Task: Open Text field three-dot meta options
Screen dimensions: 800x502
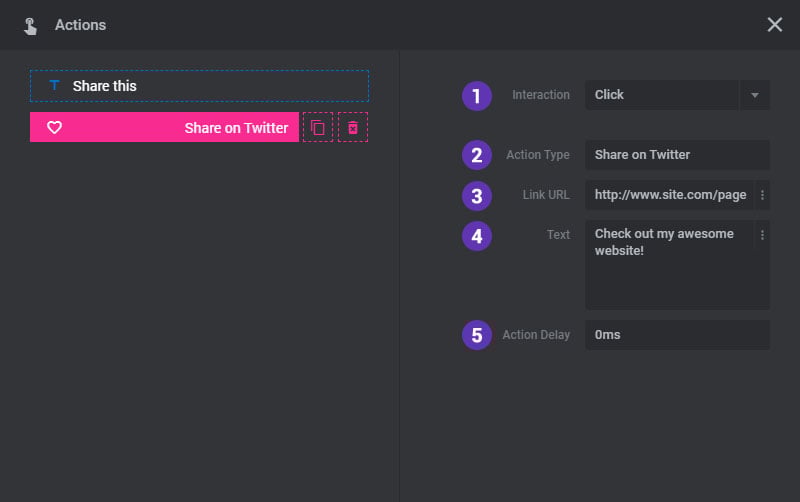Action: (x=762, y=235)
